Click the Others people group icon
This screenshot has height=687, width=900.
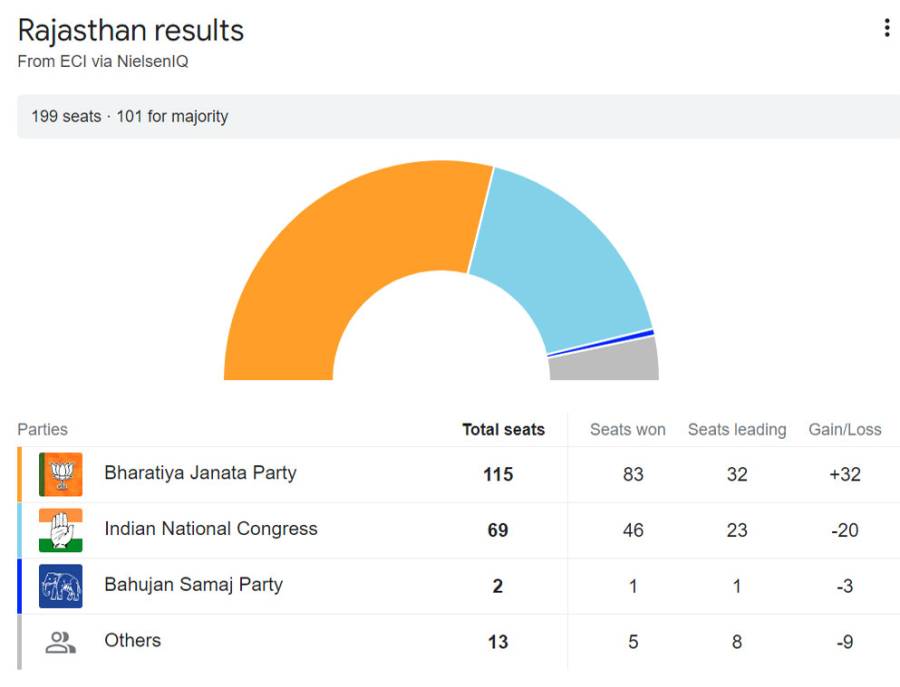click(60, 642)
